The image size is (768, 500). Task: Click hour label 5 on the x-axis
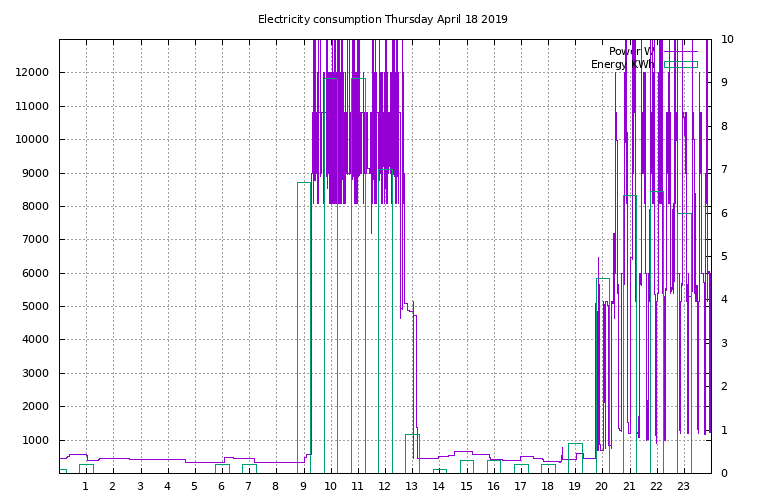(x=194, y=486)
